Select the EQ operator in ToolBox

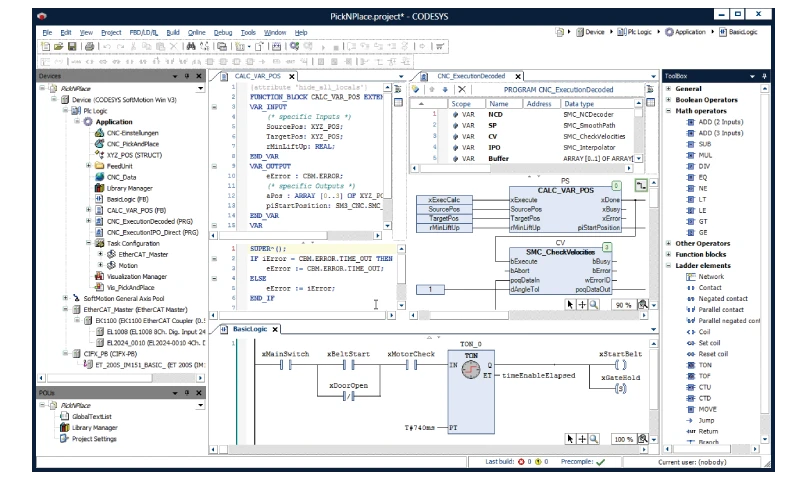[697, 178]
